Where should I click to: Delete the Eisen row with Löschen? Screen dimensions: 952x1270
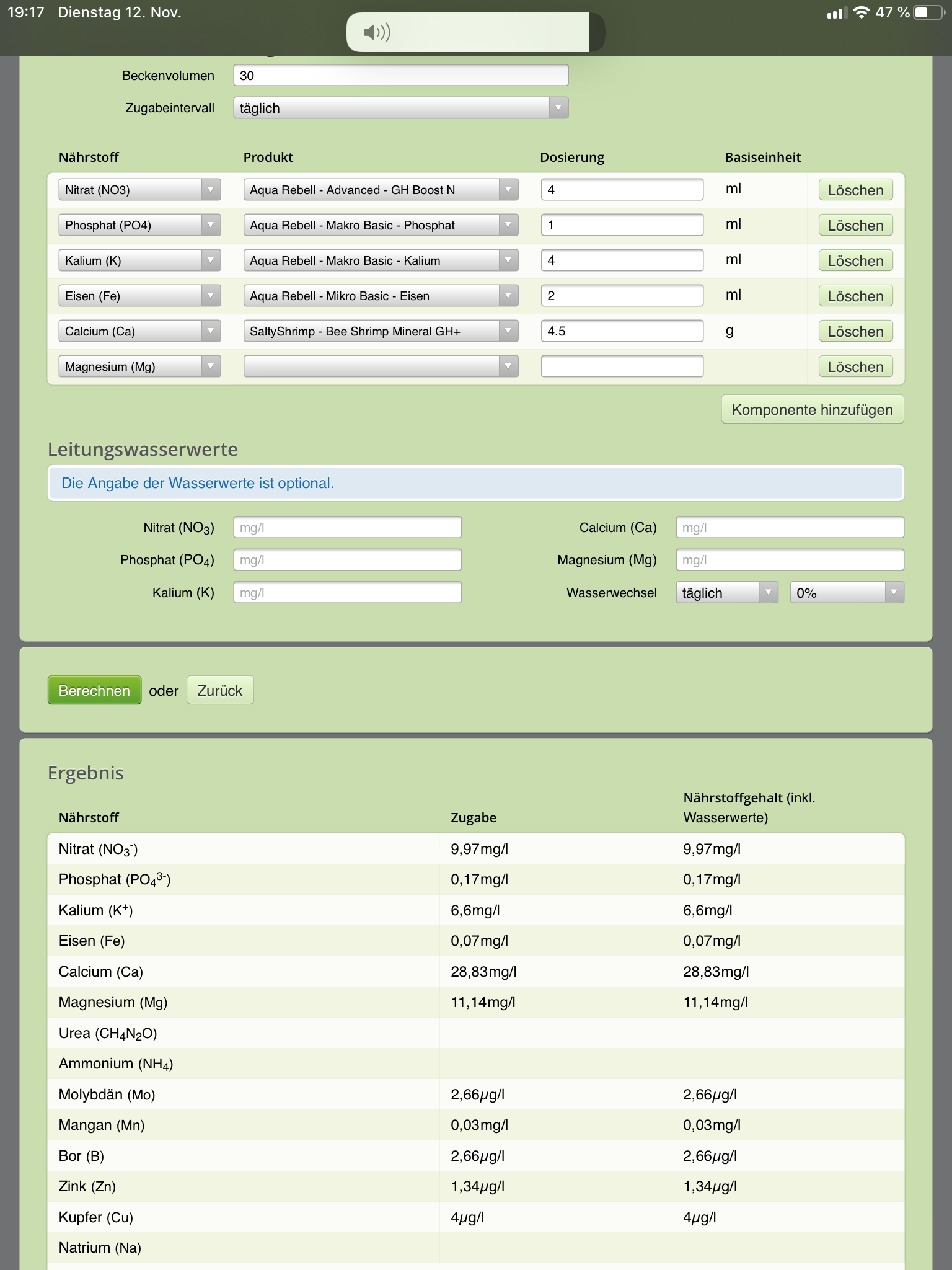point(855,296)
